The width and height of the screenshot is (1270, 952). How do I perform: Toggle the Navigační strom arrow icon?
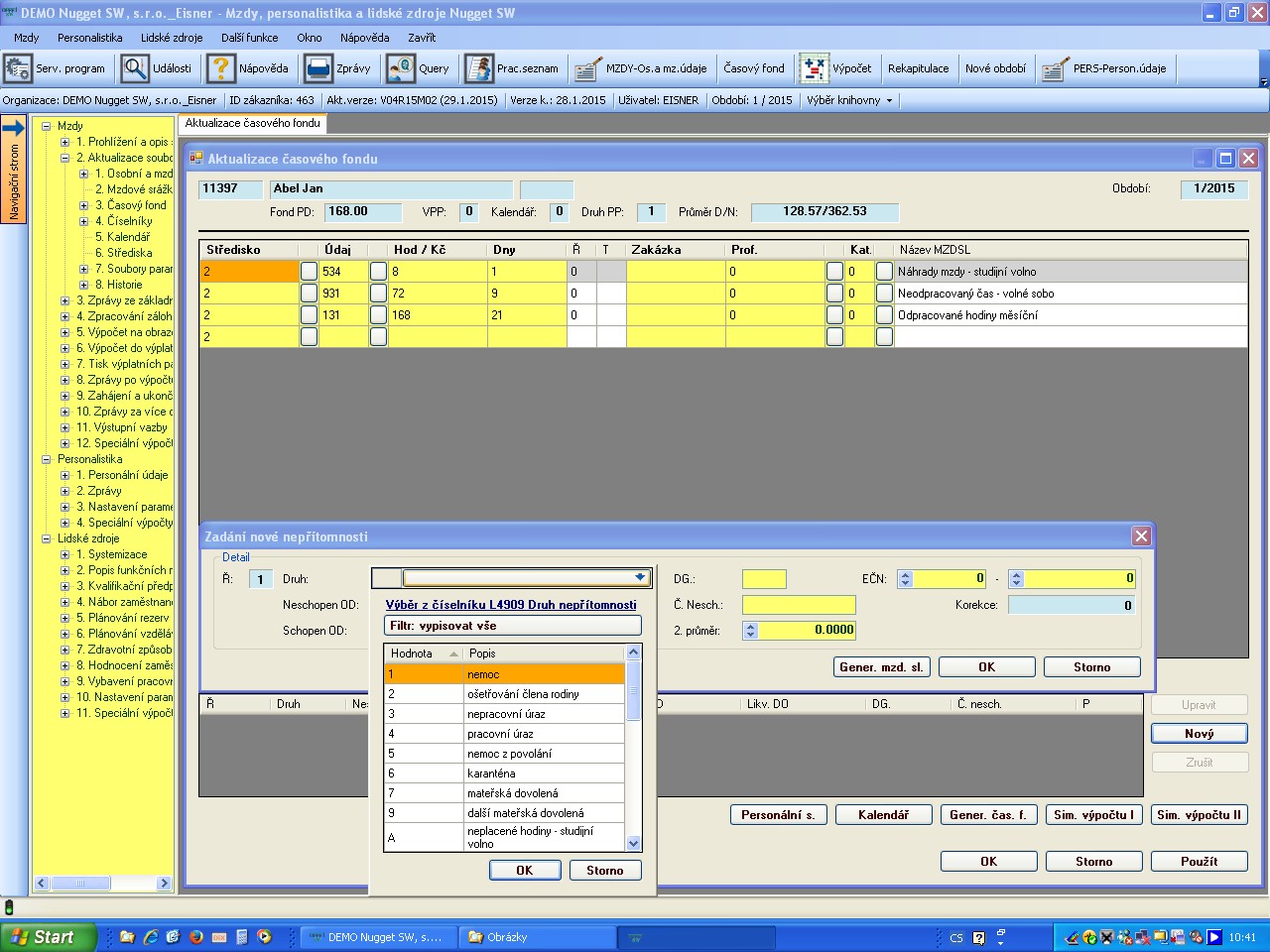point(13,128)
